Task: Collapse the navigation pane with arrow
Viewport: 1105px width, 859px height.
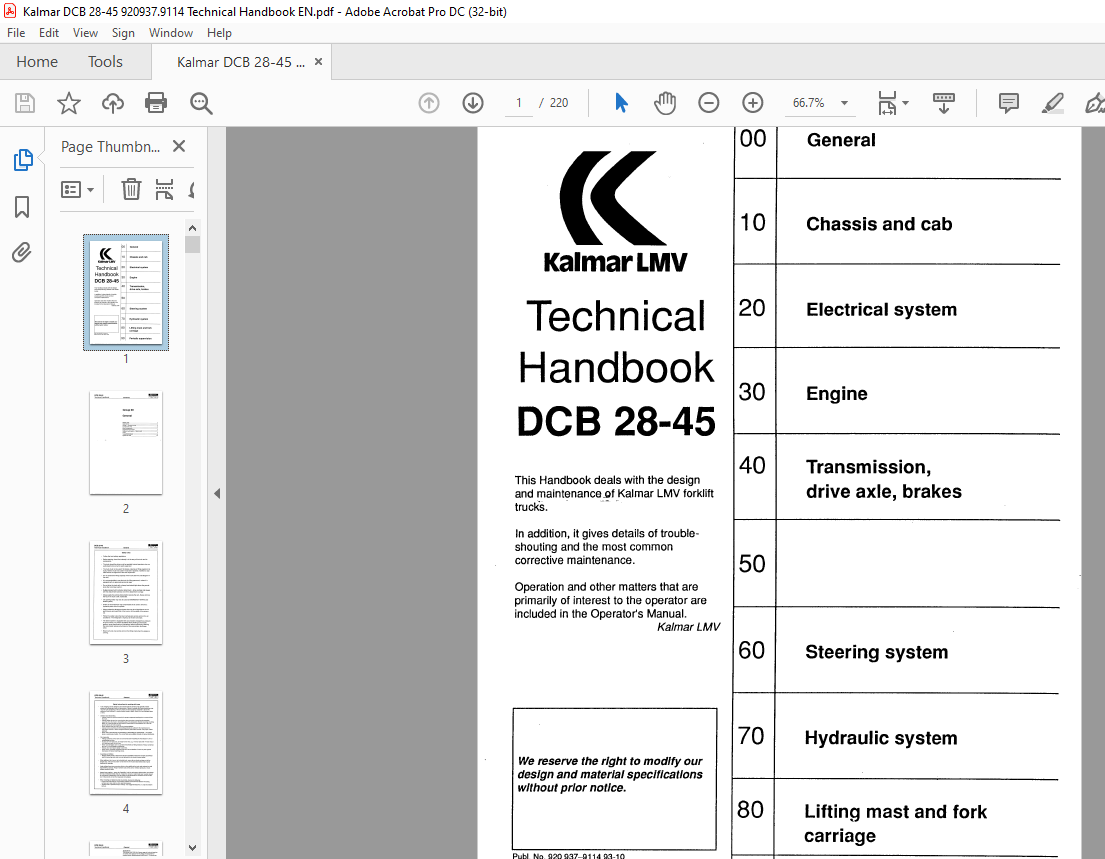Action: 217,493
